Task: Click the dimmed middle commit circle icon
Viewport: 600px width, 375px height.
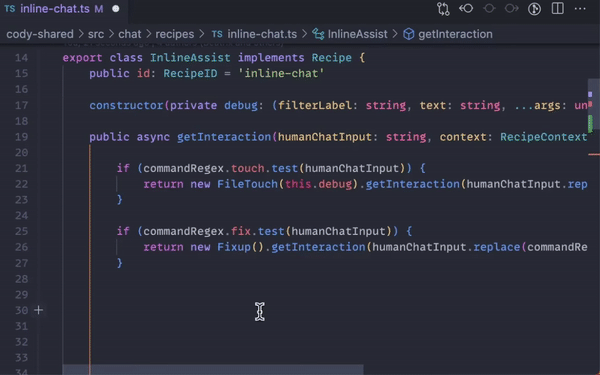Action: click(489, 8)
